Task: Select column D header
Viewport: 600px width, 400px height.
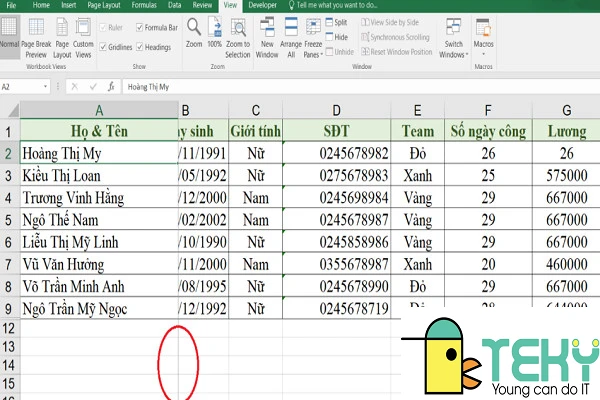Action: (336, 110)
